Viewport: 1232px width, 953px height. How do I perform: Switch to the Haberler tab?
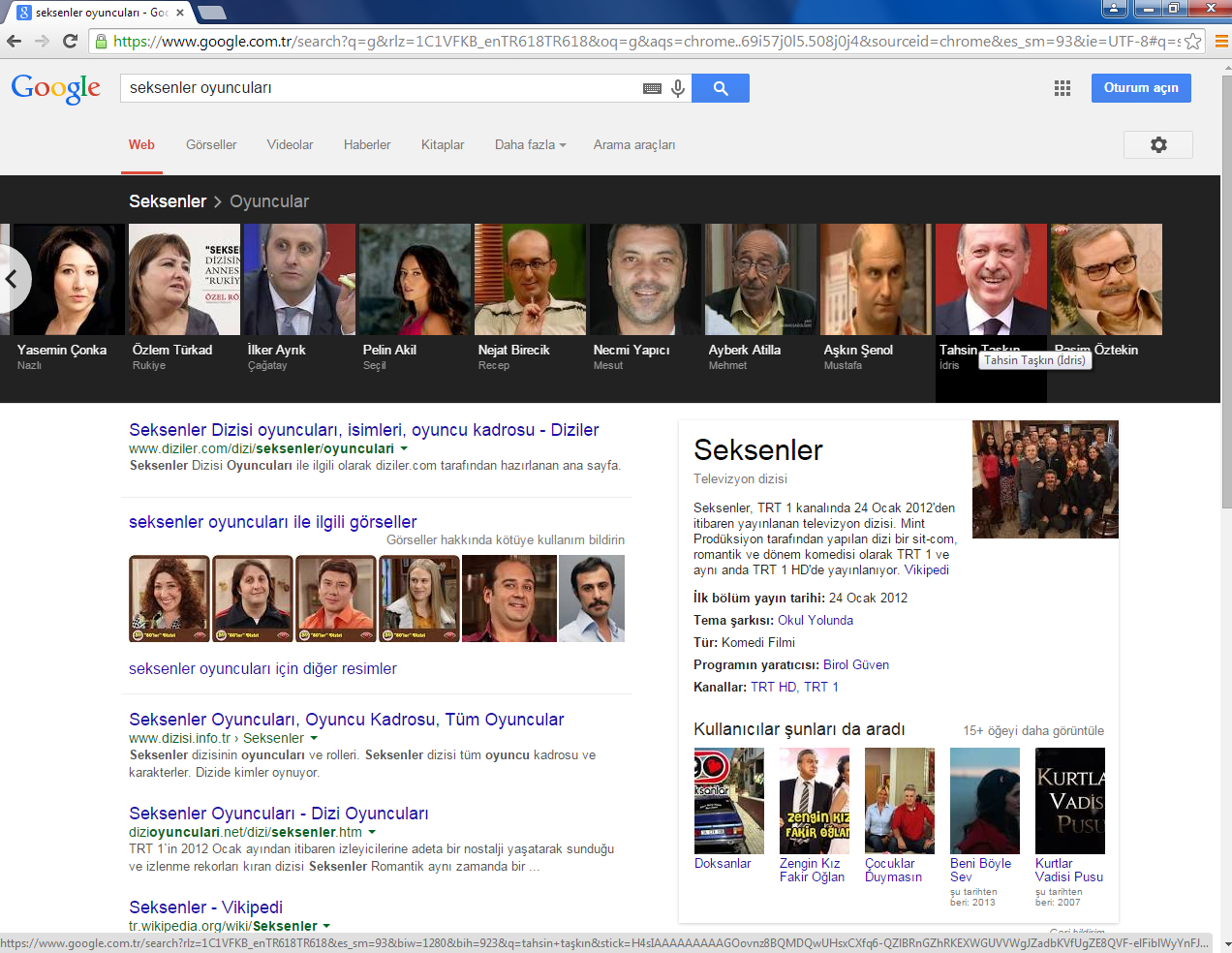367,144
